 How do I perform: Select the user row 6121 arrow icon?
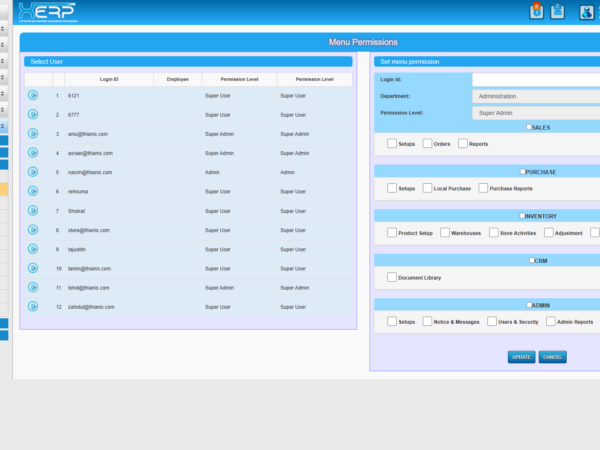tap(33, 95)
